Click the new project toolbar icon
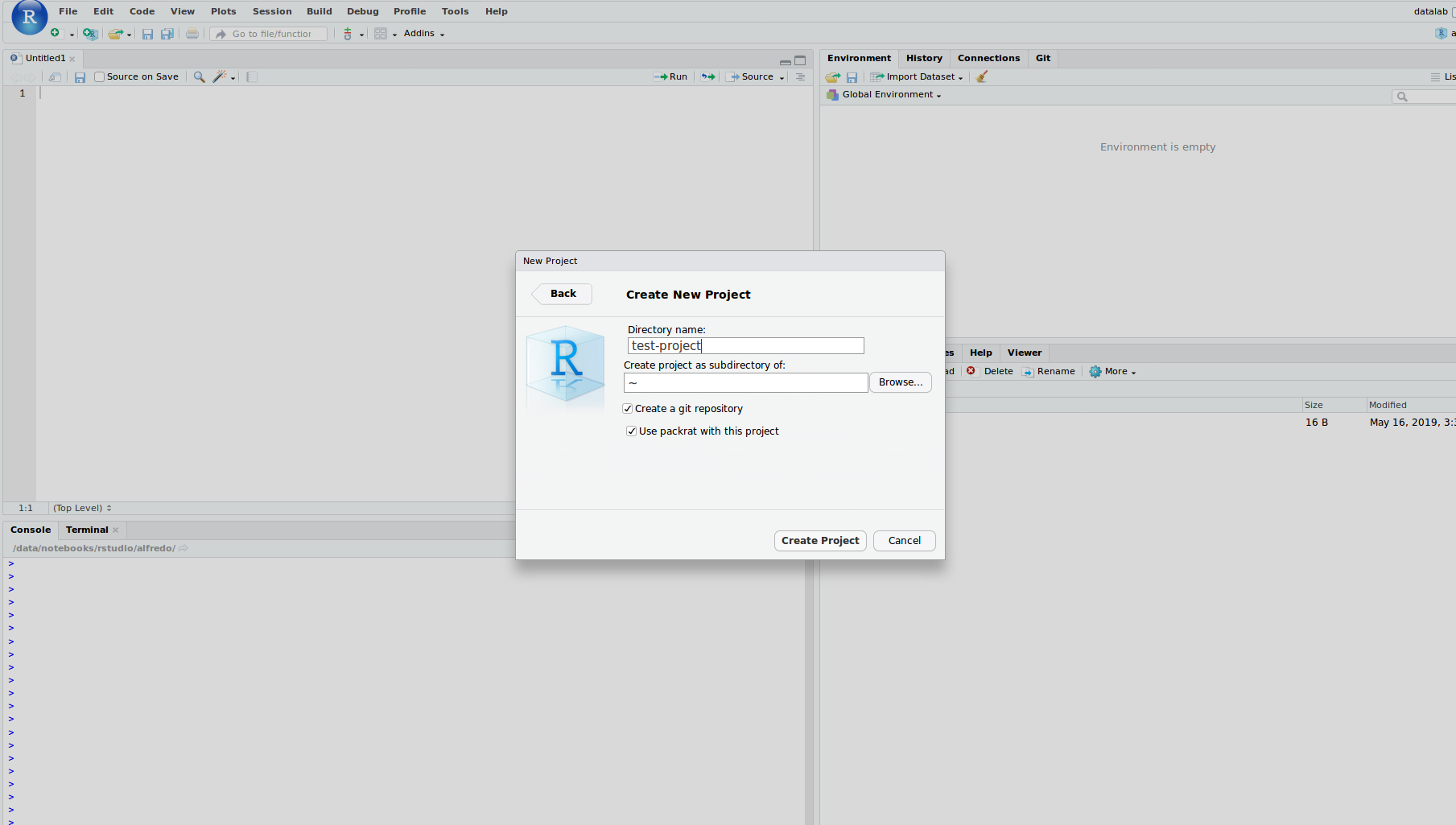Viewport: 1456px width, 825px height. [89, 34]
